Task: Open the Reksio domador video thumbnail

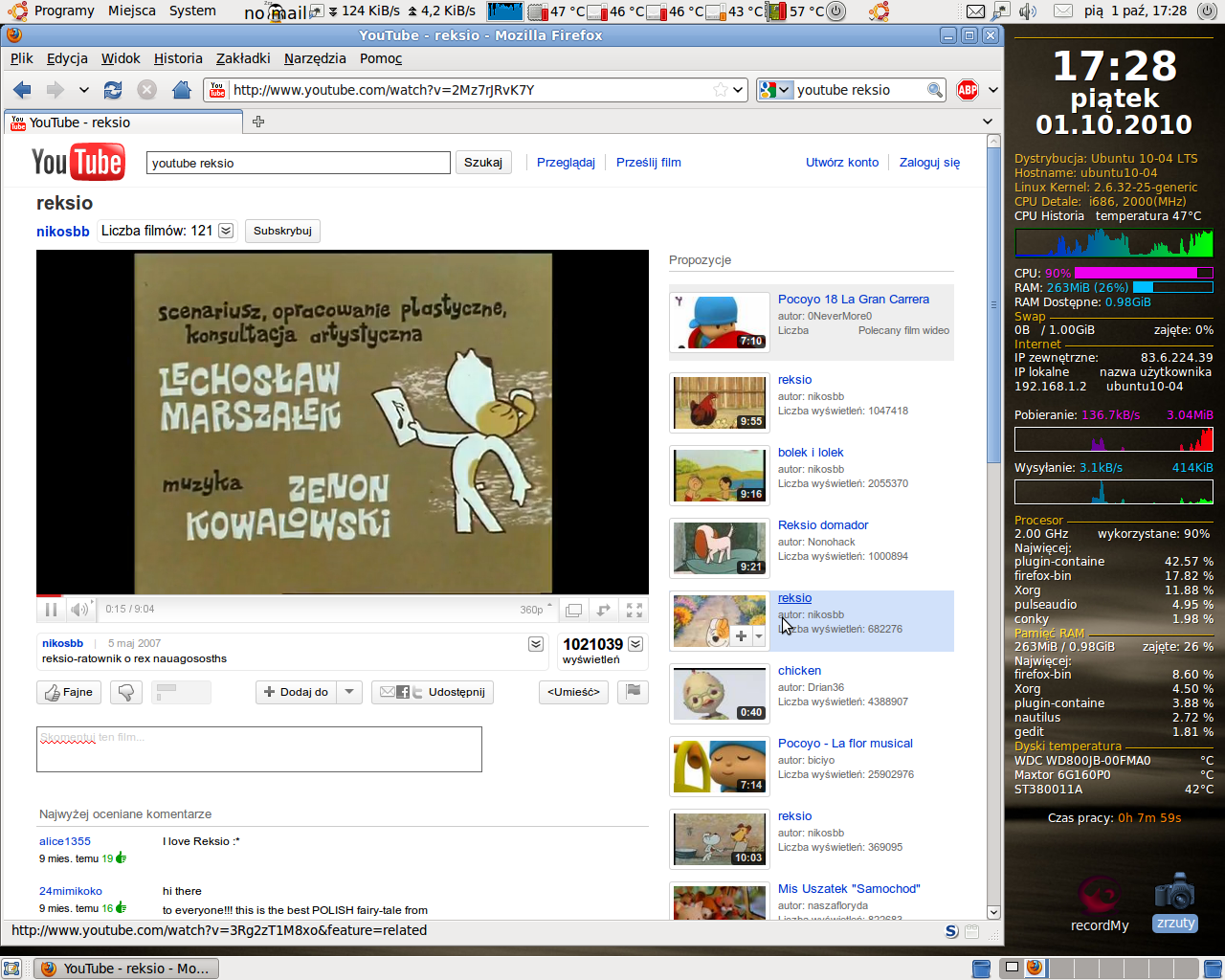Action: click(x=720, y=548)
